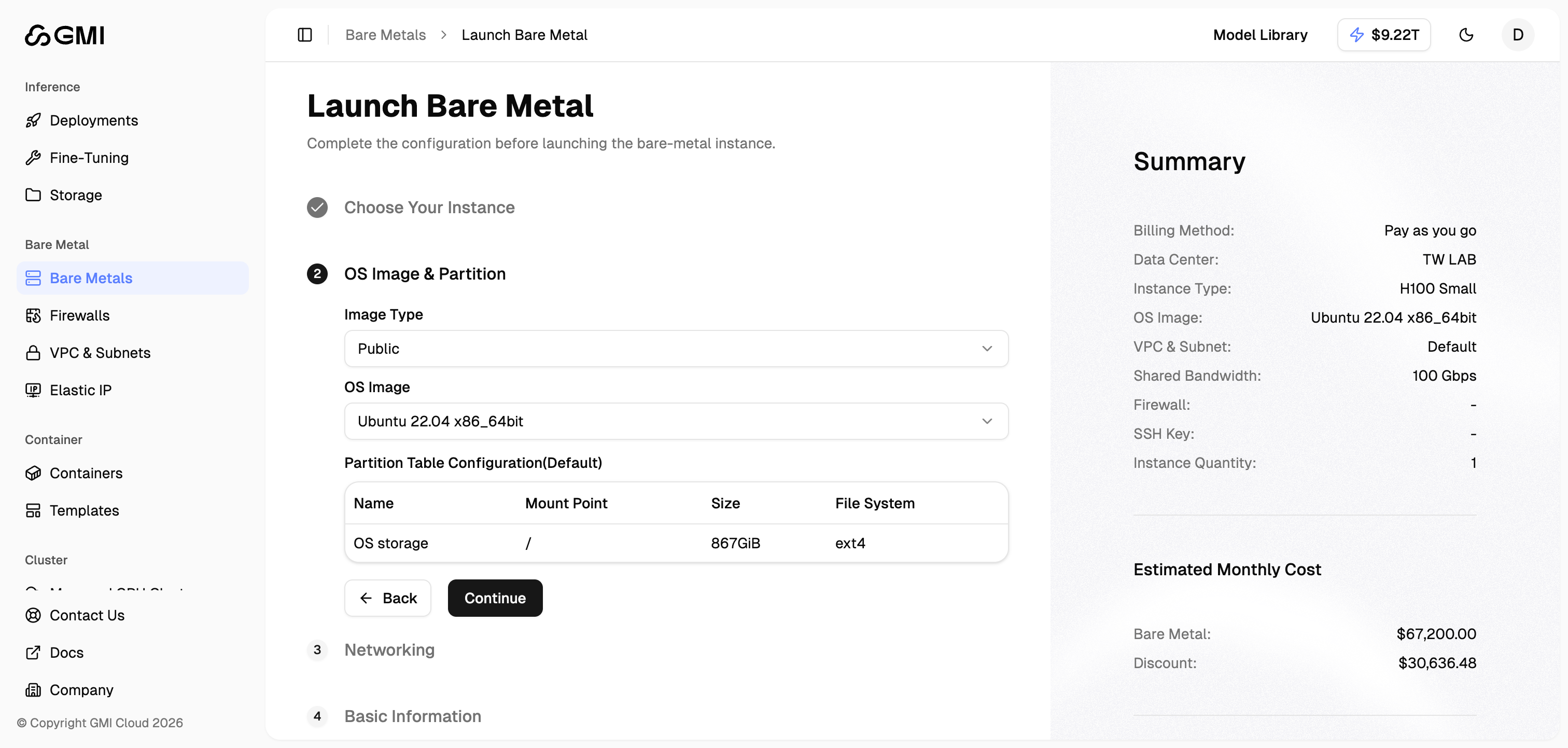Open Storage via the folder icon
The width and height of the screenshot is (1568, 748).
pos(35,195)
